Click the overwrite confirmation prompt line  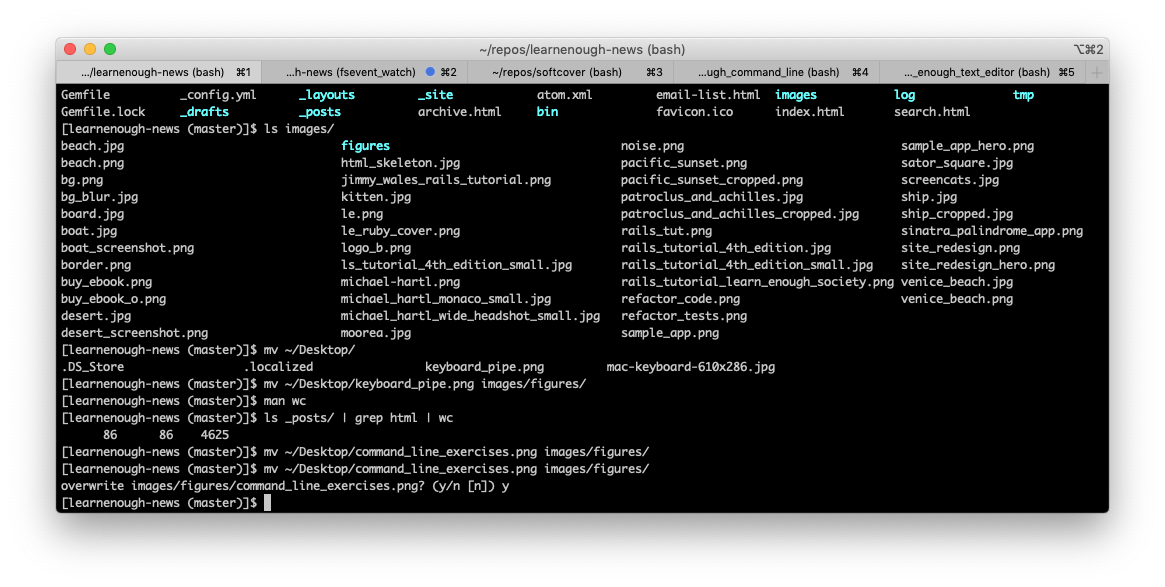tap(285, 486)
